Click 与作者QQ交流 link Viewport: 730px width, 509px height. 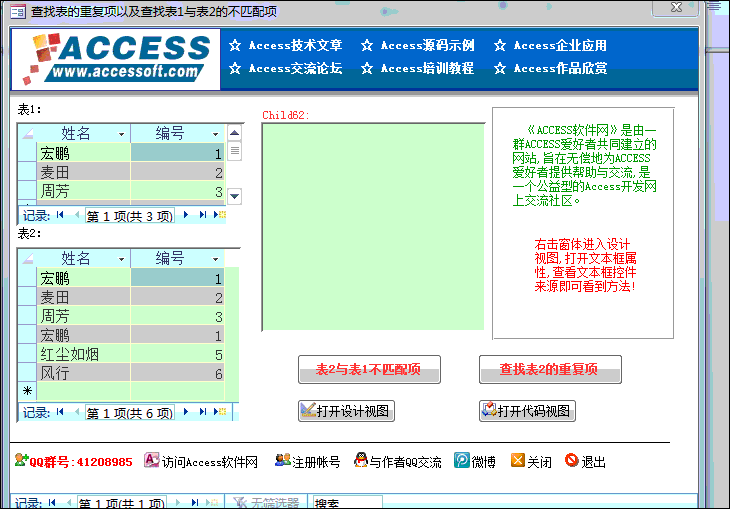(397, 461)
